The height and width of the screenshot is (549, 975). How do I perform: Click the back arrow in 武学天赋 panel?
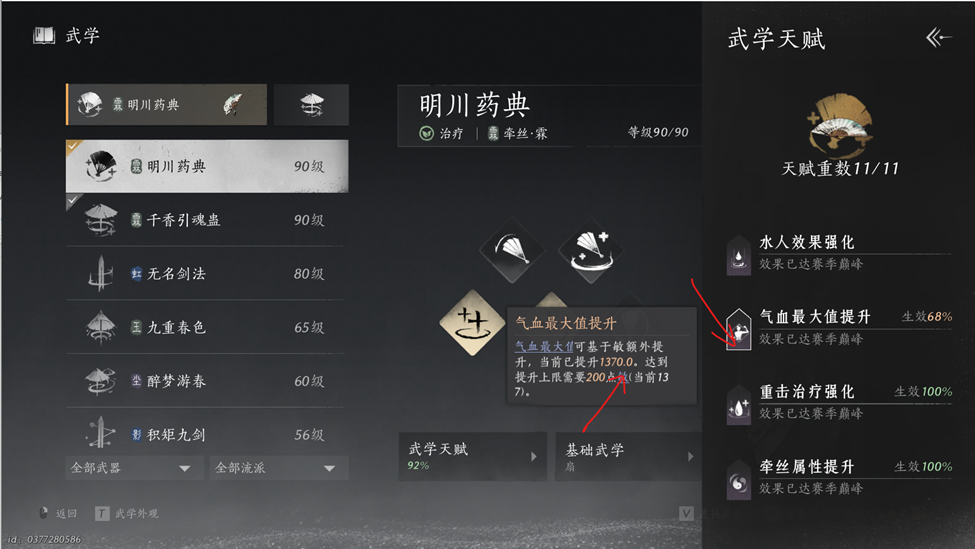(x=938, y=38)
